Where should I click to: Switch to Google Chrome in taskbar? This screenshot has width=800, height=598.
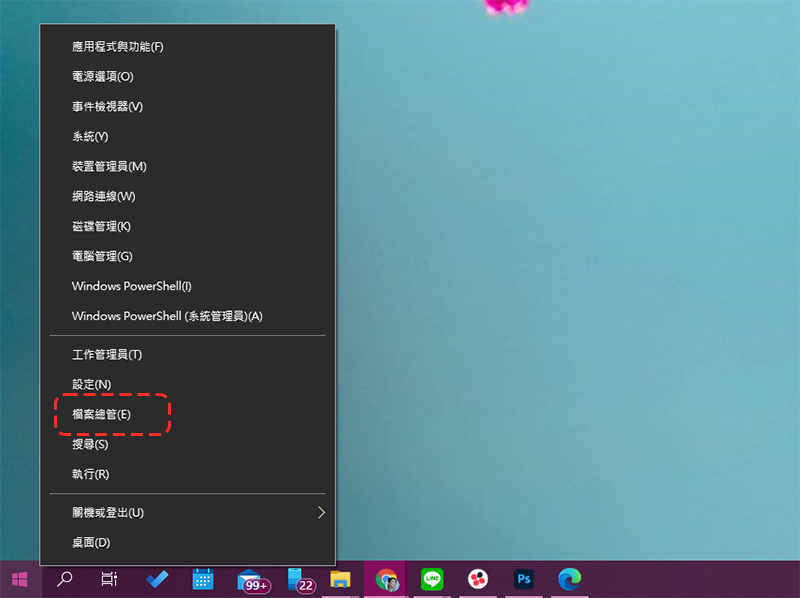click(x=386, y=580)
